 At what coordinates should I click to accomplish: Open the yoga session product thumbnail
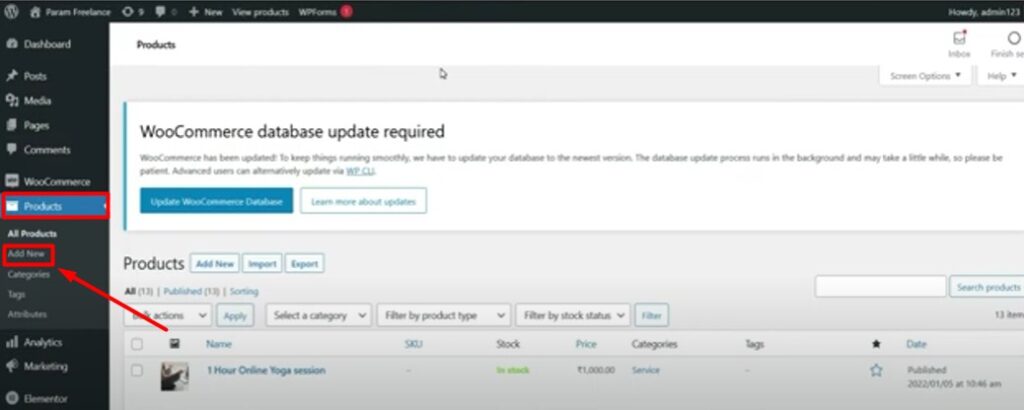pyautogui.click(x=175, y=377)
